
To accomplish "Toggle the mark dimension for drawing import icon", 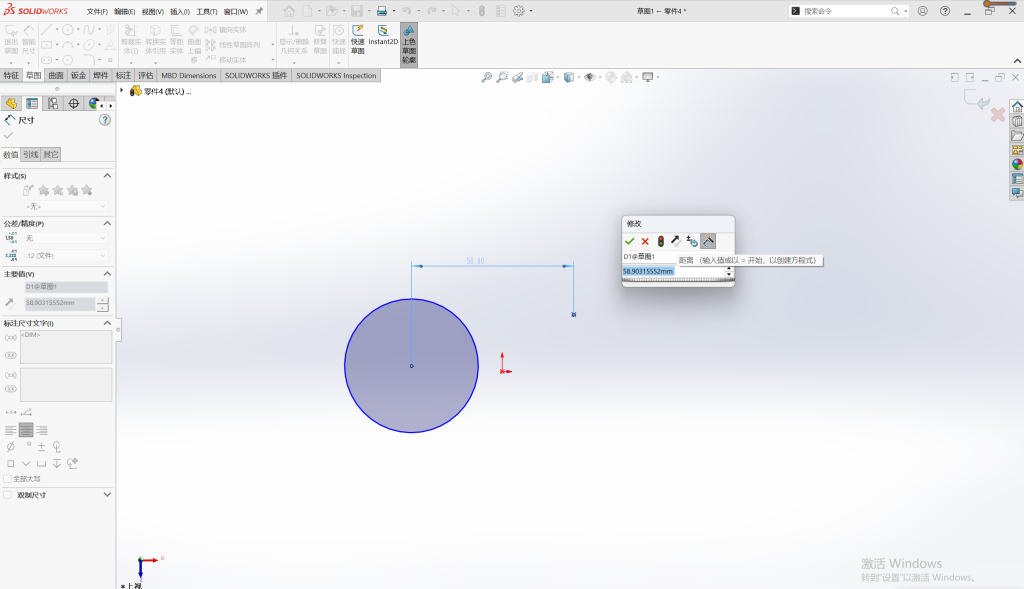I will click(x=708, y=242).
